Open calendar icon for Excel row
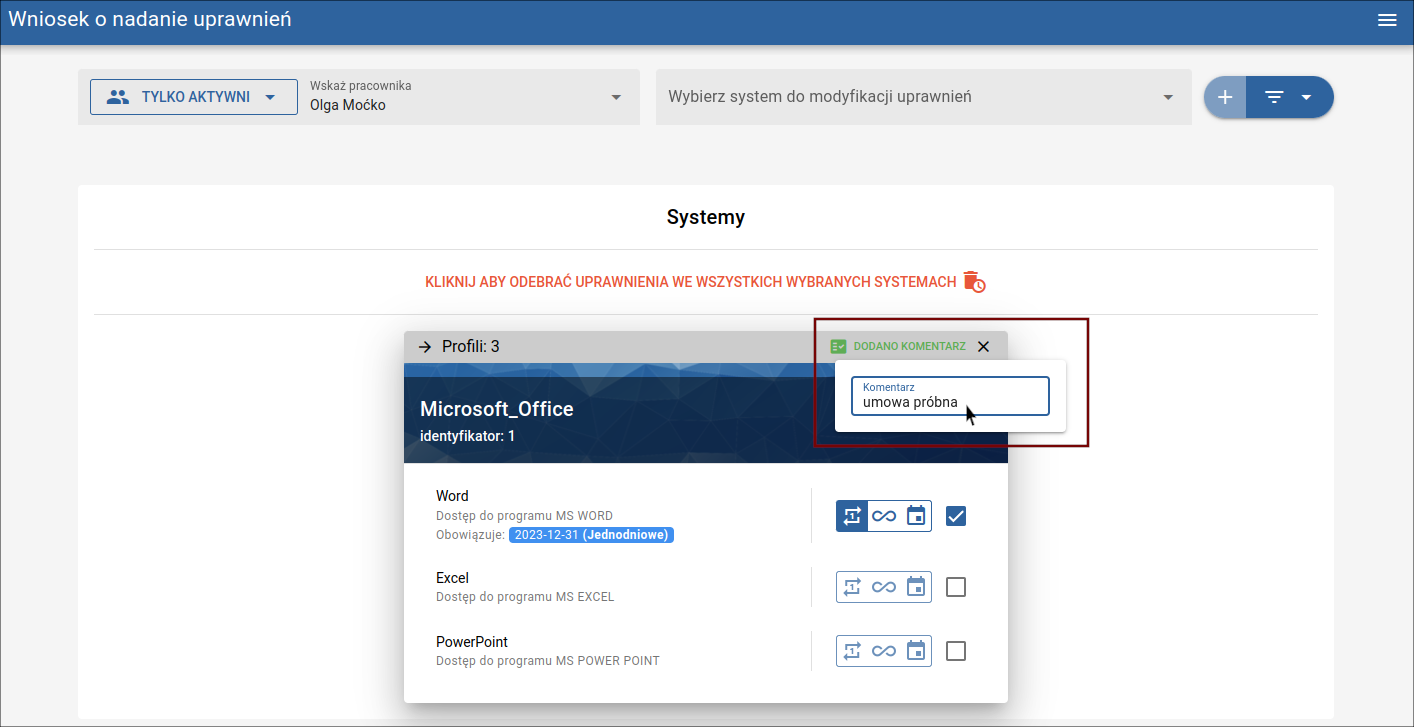 click(916, 587)
